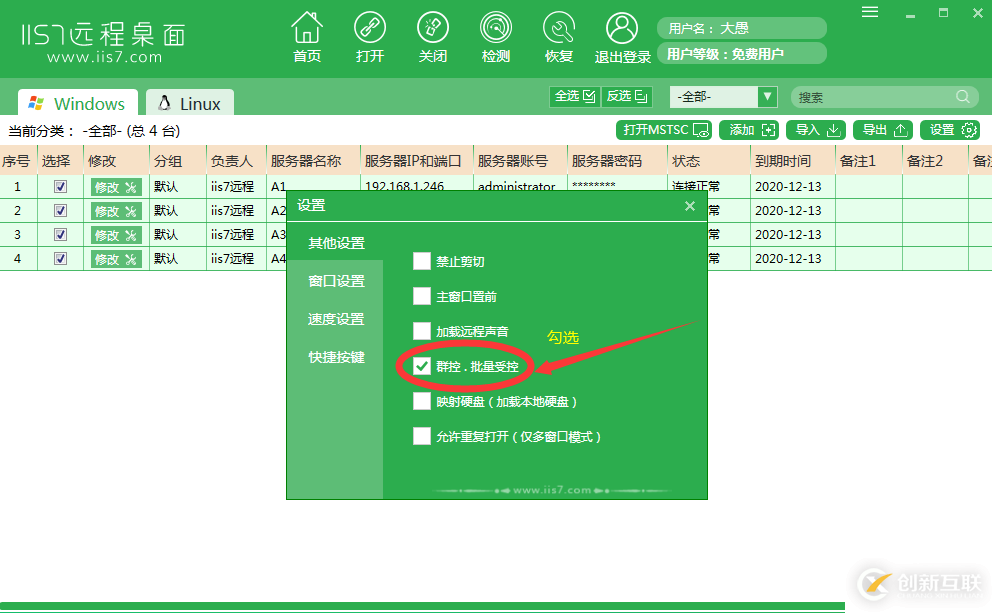Disable the 群控.批量受控 checkbox

tap(422, 366)
